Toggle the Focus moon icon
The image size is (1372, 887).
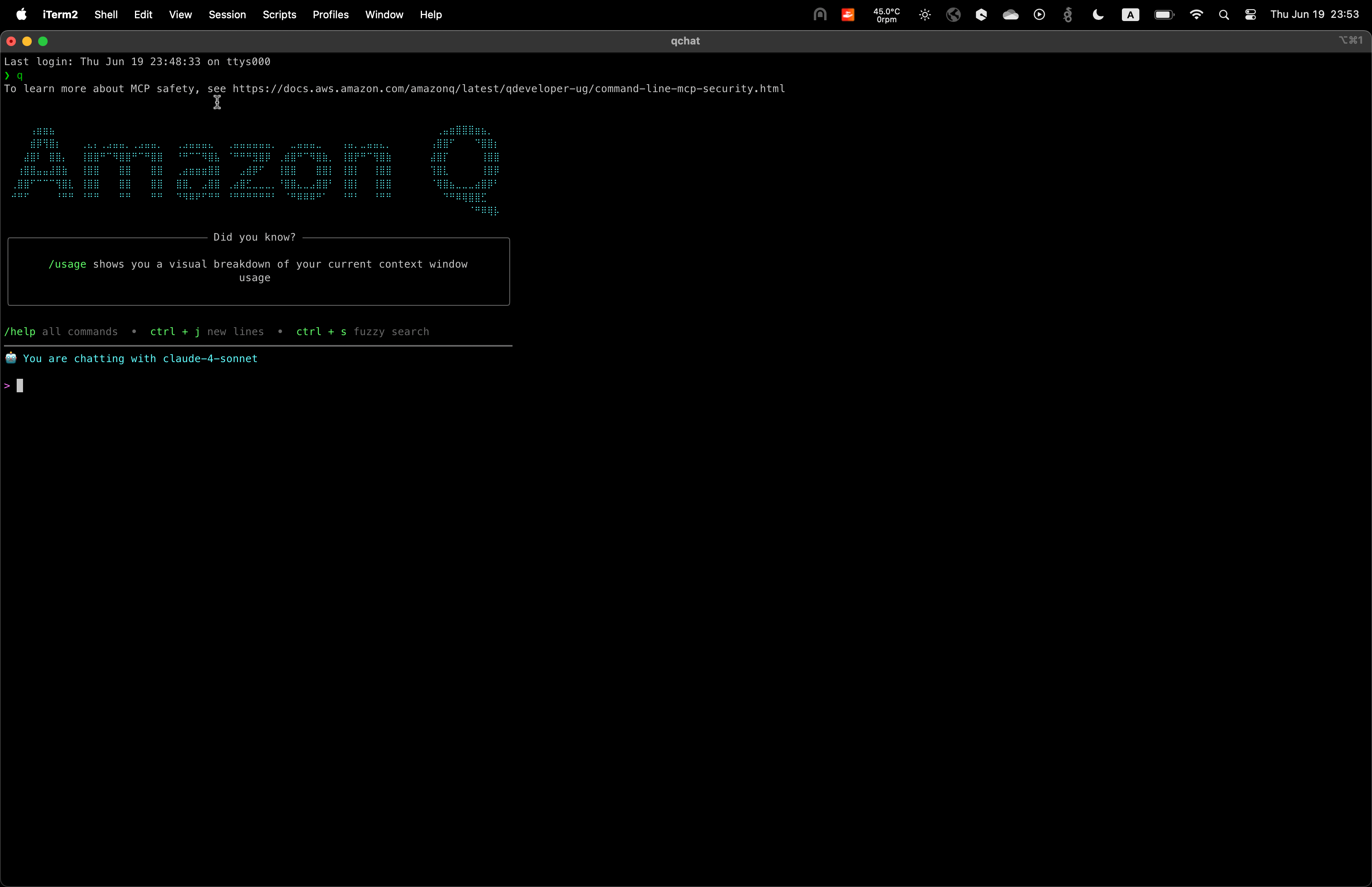[1097, 15]
